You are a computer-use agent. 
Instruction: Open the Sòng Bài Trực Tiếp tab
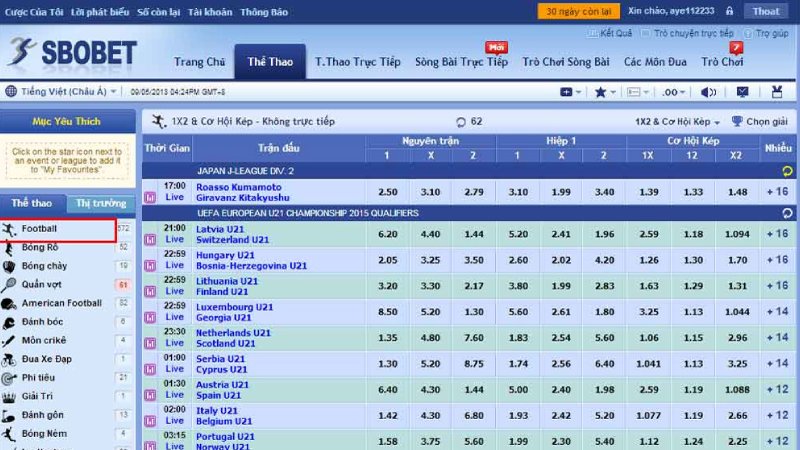coord(461,62)
